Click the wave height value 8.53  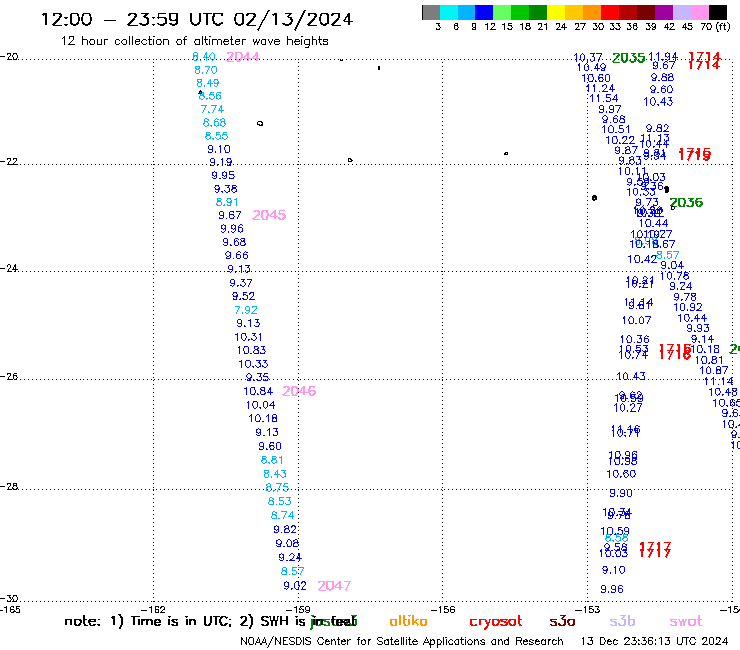pos(279,501)
